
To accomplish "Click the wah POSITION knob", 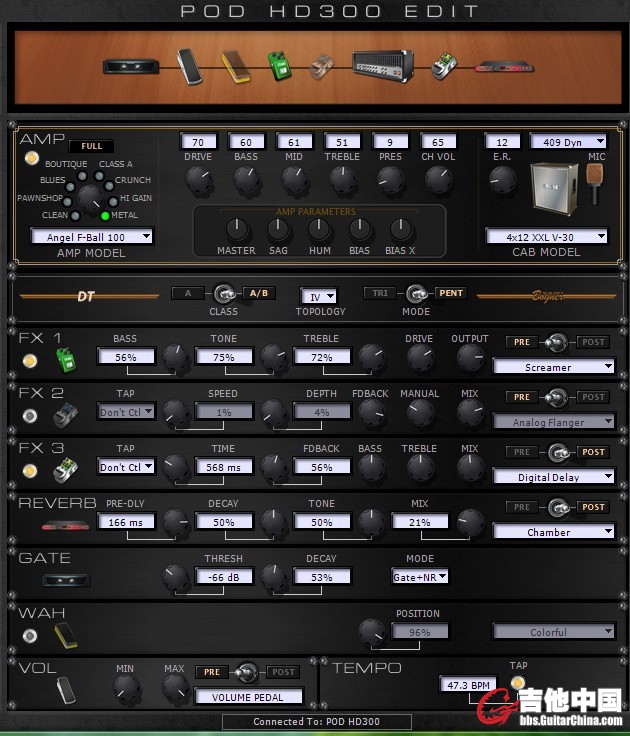I will click(x=372, y=632).
